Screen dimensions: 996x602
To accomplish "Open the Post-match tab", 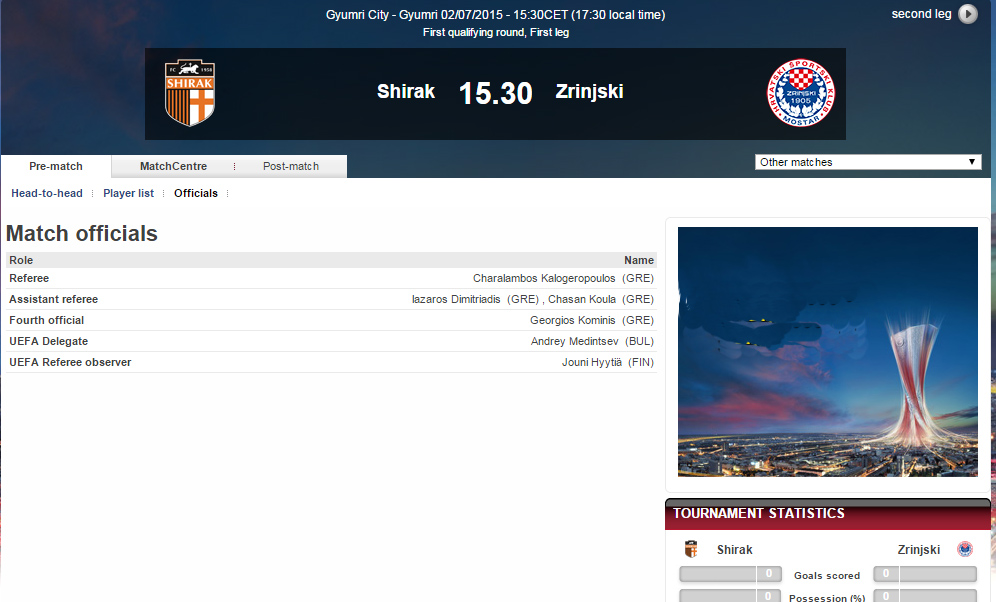I will (291, 166).
